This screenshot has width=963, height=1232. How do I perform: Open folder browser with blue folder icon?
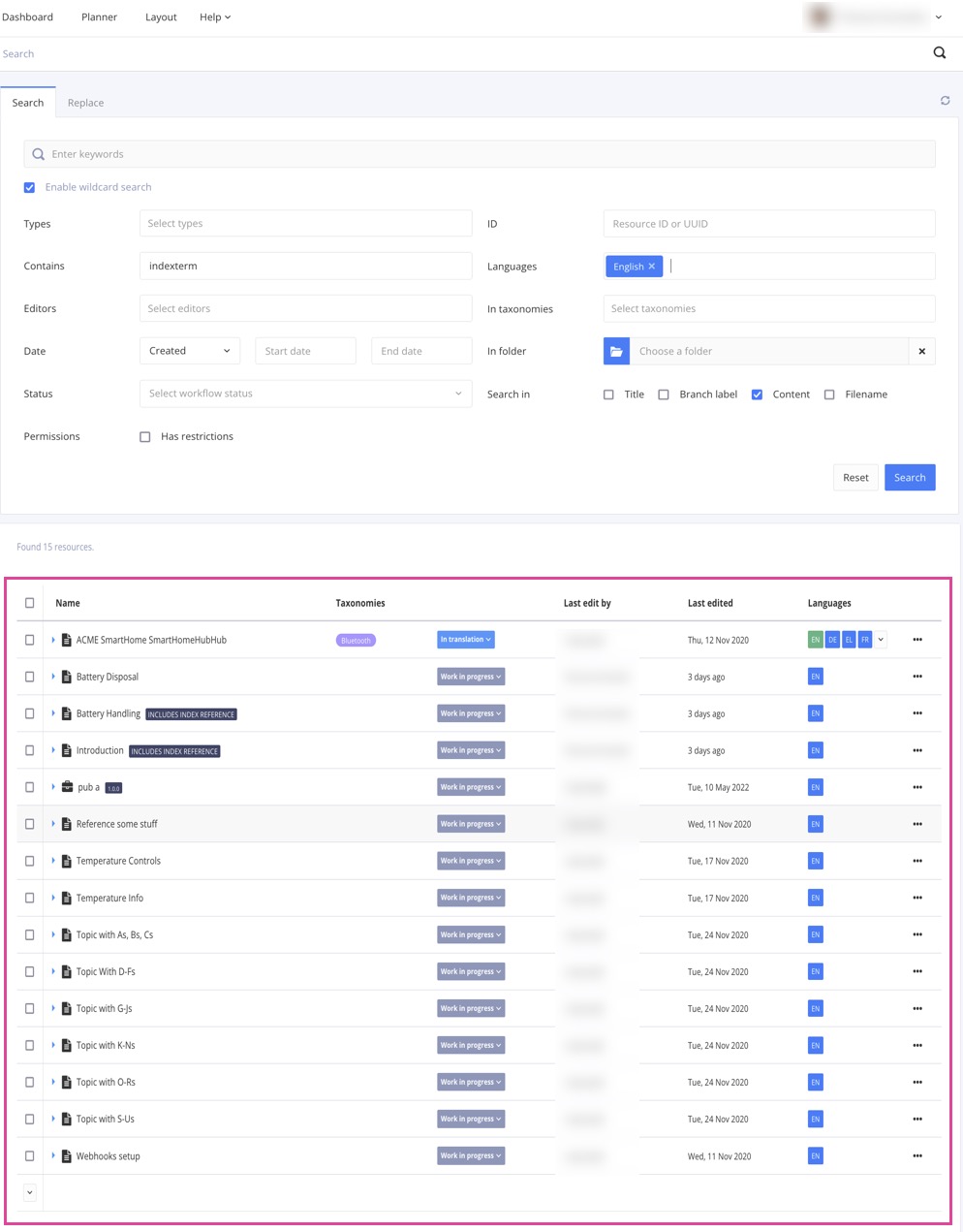pyautogui.click(x=616, y=351)
